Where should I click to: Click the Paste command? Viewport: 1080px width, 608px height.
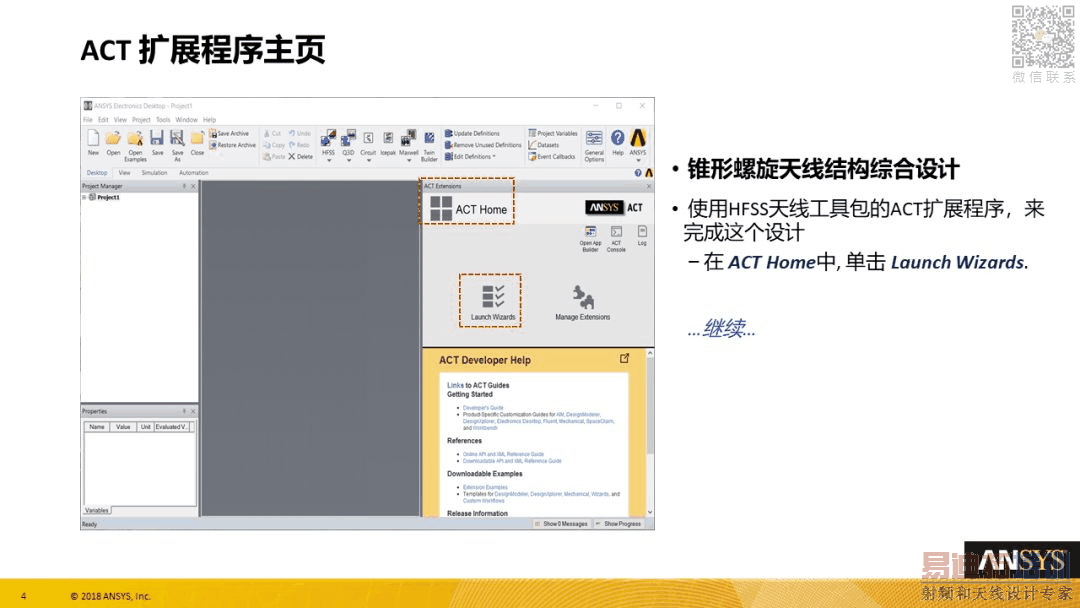coord(274,156)
